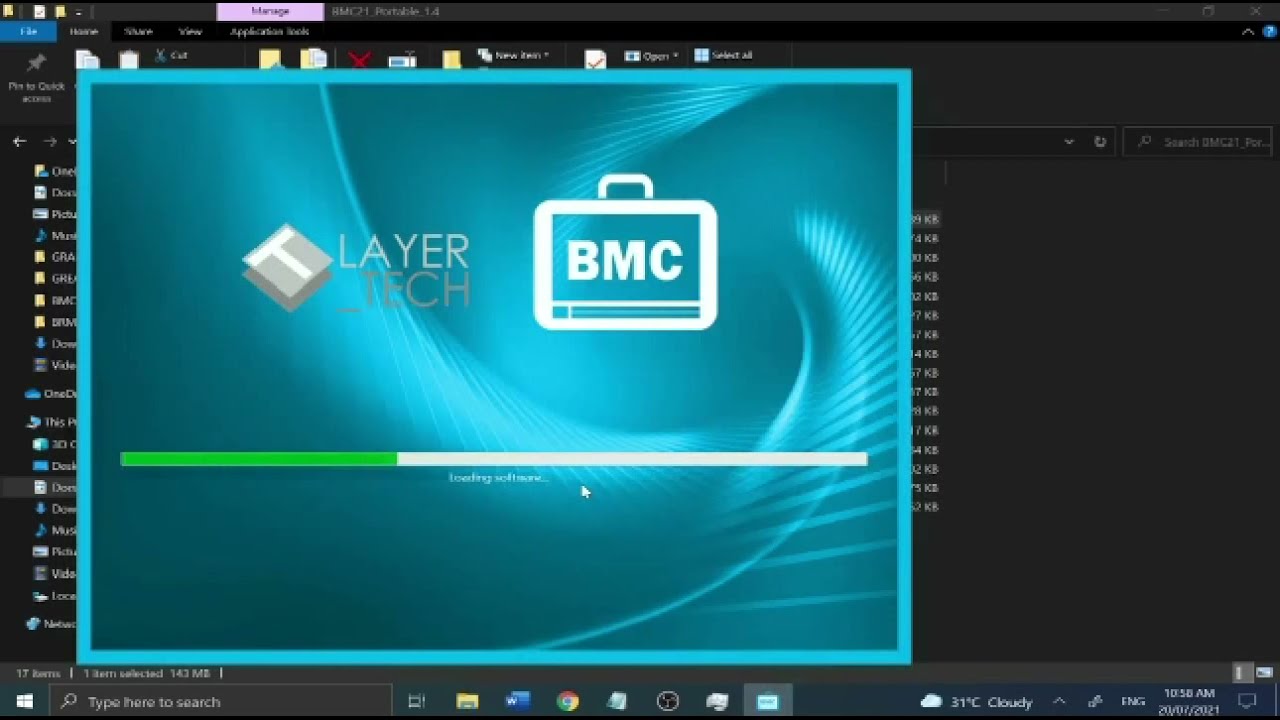Click the OBS Studio taskbar icon
Image resolution: width=1280 pixels, height=720 pixels.
coord(667,702)
